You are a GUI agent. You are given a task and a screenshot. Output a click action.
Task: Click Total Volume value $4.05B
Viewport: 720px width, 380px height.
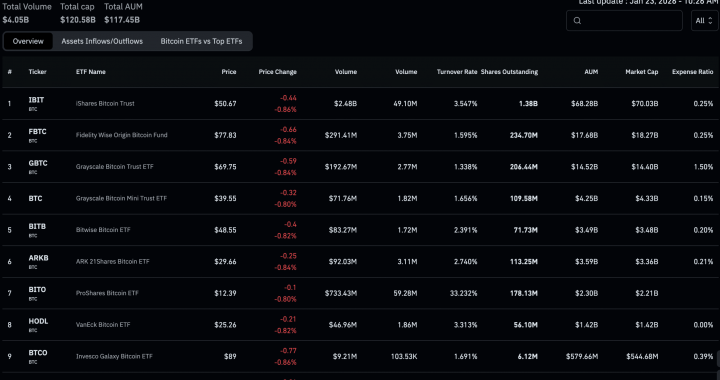click(x=16, y=20)
